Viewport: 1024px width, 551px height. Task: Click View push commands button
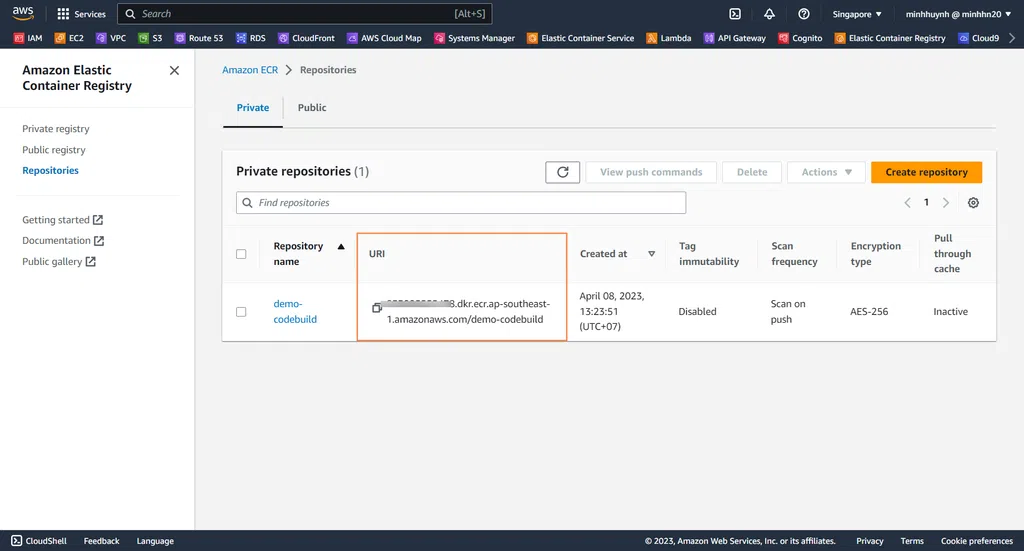click(651, 172)
